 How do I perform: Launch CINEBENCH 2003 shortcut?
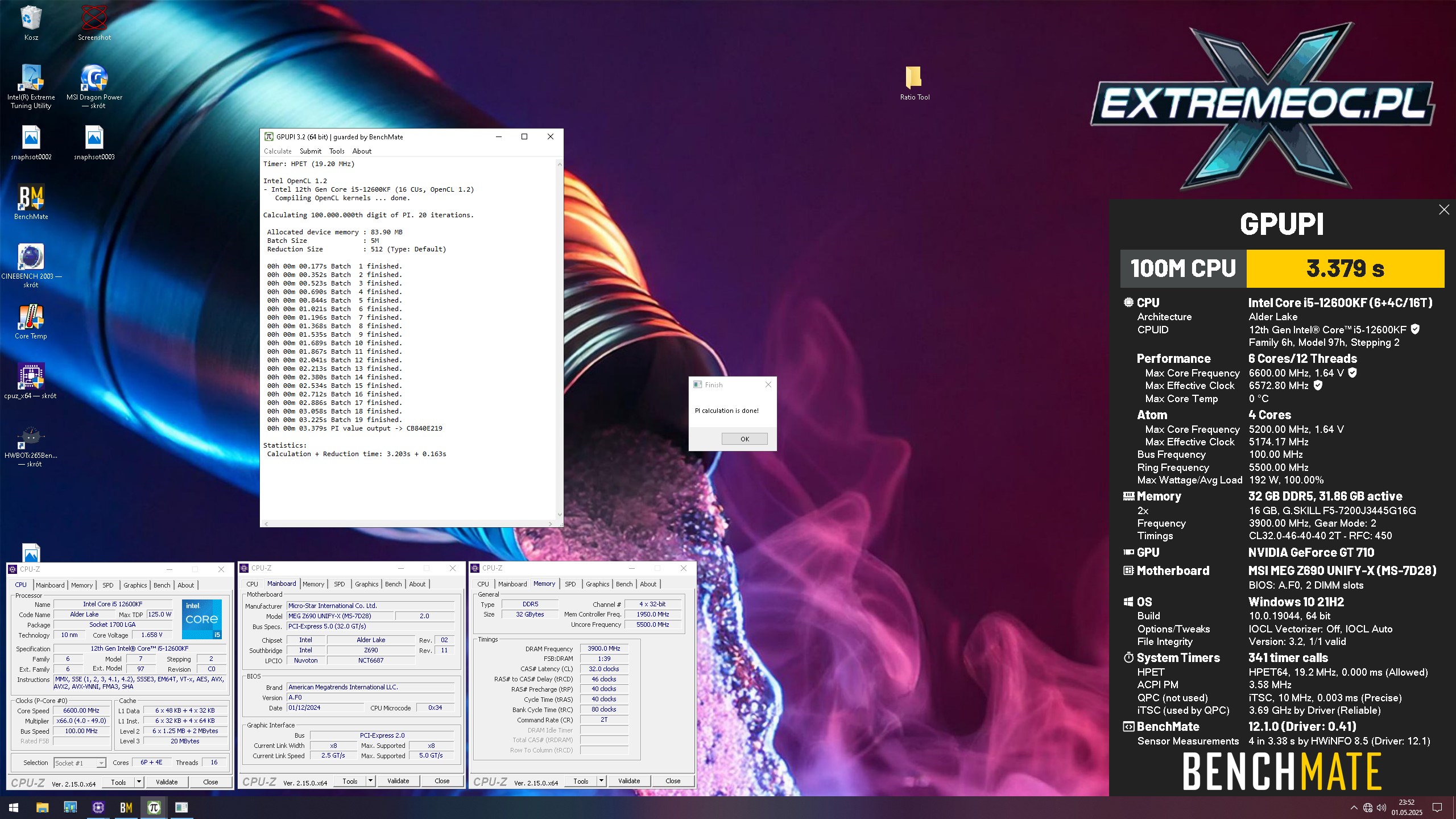31,266
